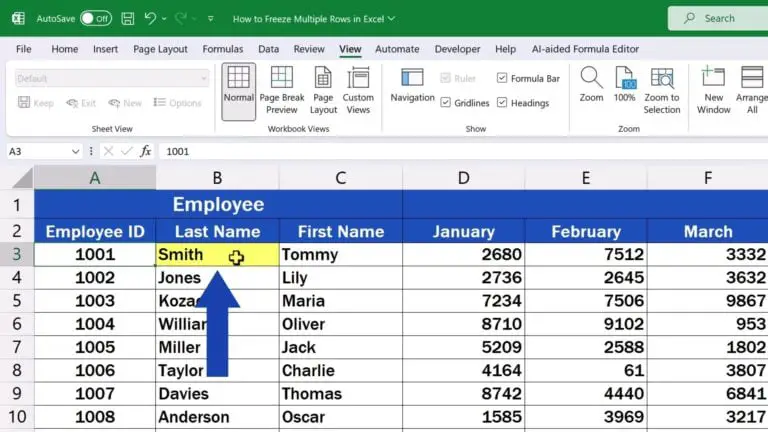Open the Formulas ribbon tab
The height and width of the screenshot is (432, 768).
[222, 48]
